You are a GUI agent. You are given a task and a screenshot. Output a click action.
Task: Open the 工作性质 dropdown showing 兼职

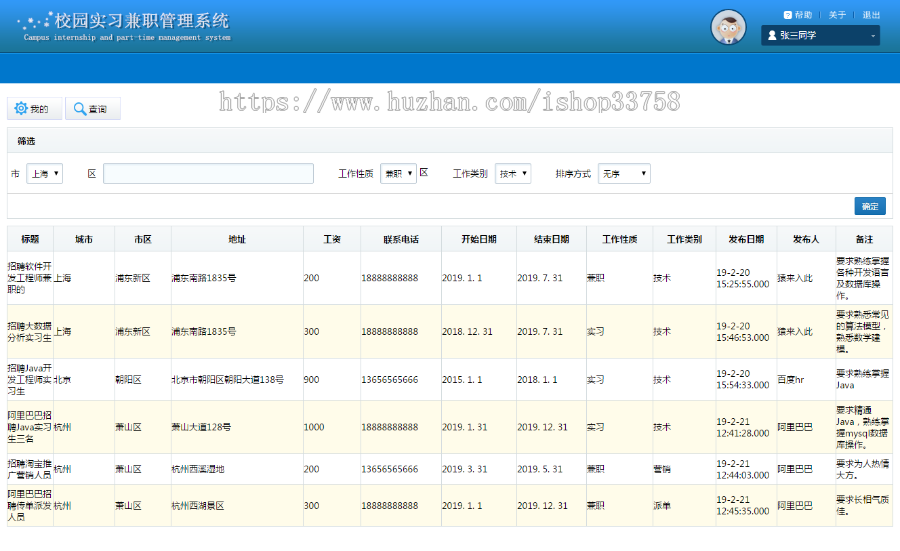click(x=398, y=173)
